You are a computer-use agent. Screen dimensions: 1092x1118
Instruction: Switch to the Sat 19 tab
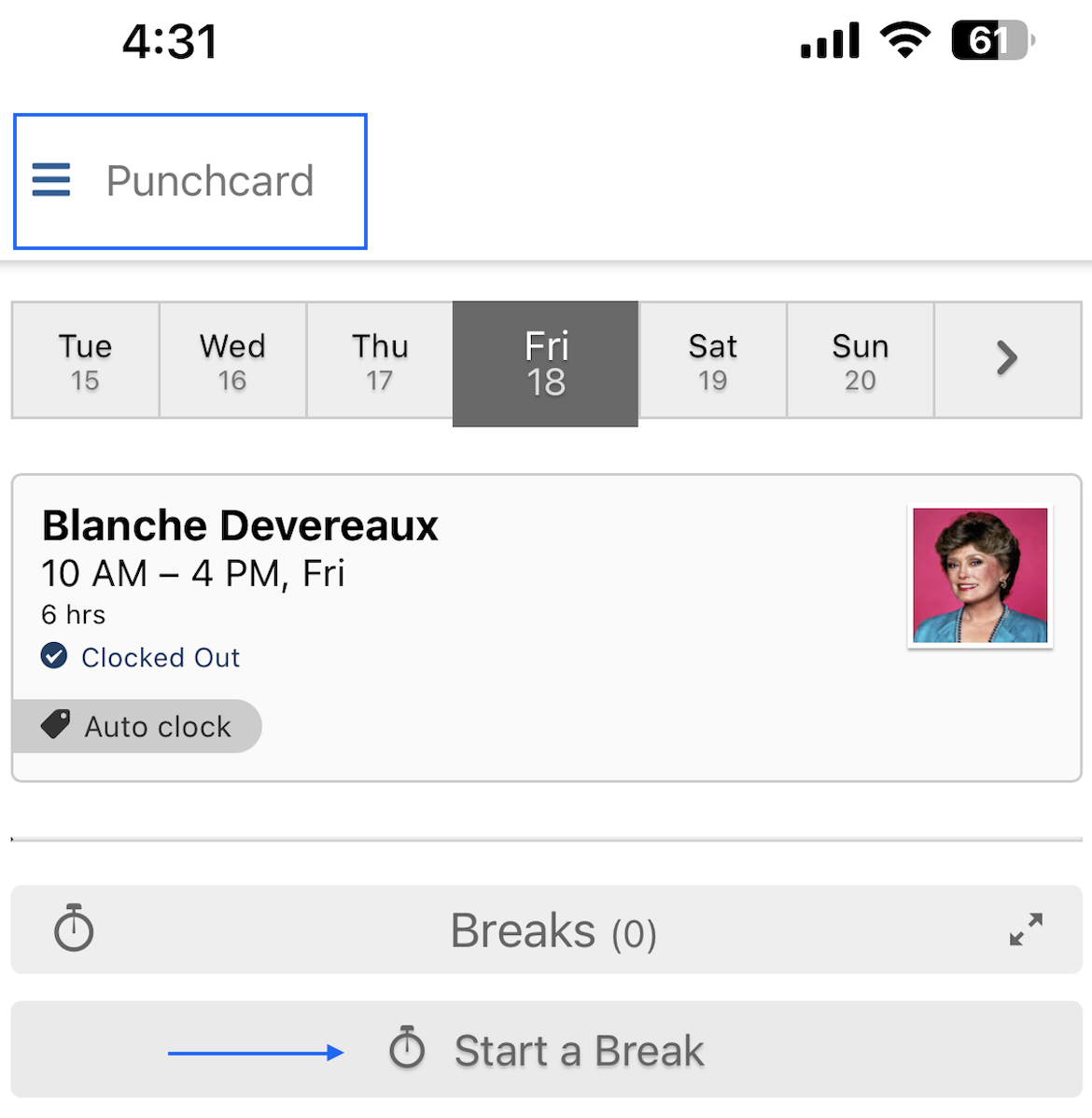tap(712, 359)
